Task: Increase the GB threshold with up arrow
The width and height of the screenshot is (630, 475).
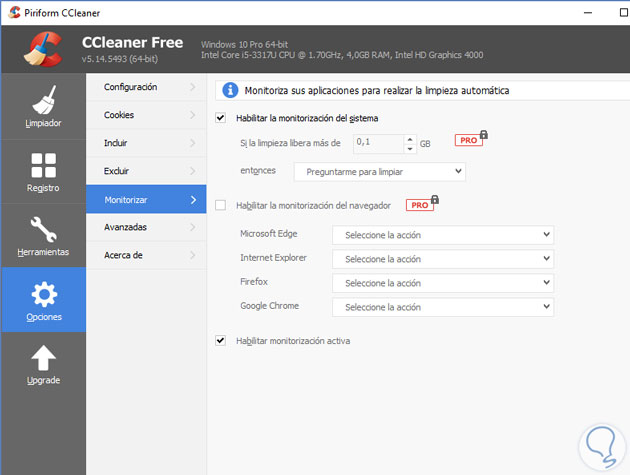Action: click(410, 139)
